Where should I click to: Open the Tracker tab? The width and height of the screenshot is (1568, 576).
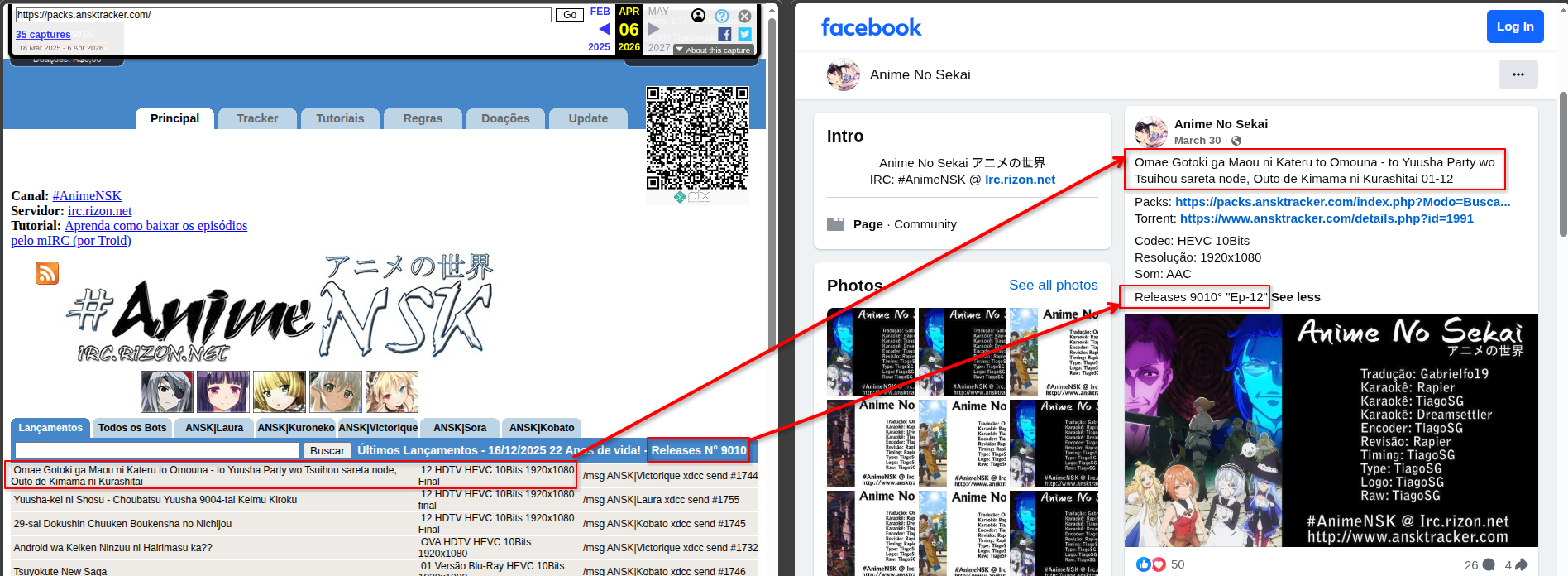click(x=257, y=118)
